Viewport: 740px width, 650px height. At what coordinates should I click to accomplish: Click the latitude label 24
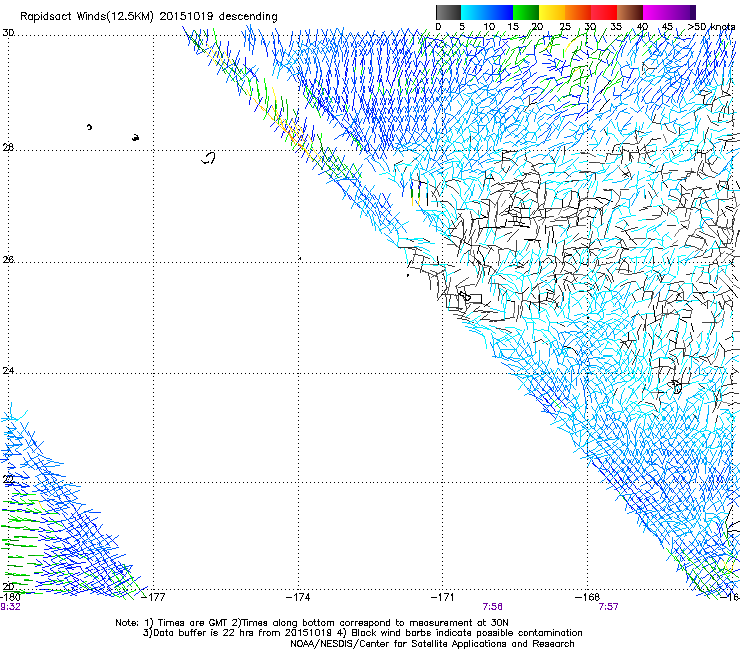8,371
